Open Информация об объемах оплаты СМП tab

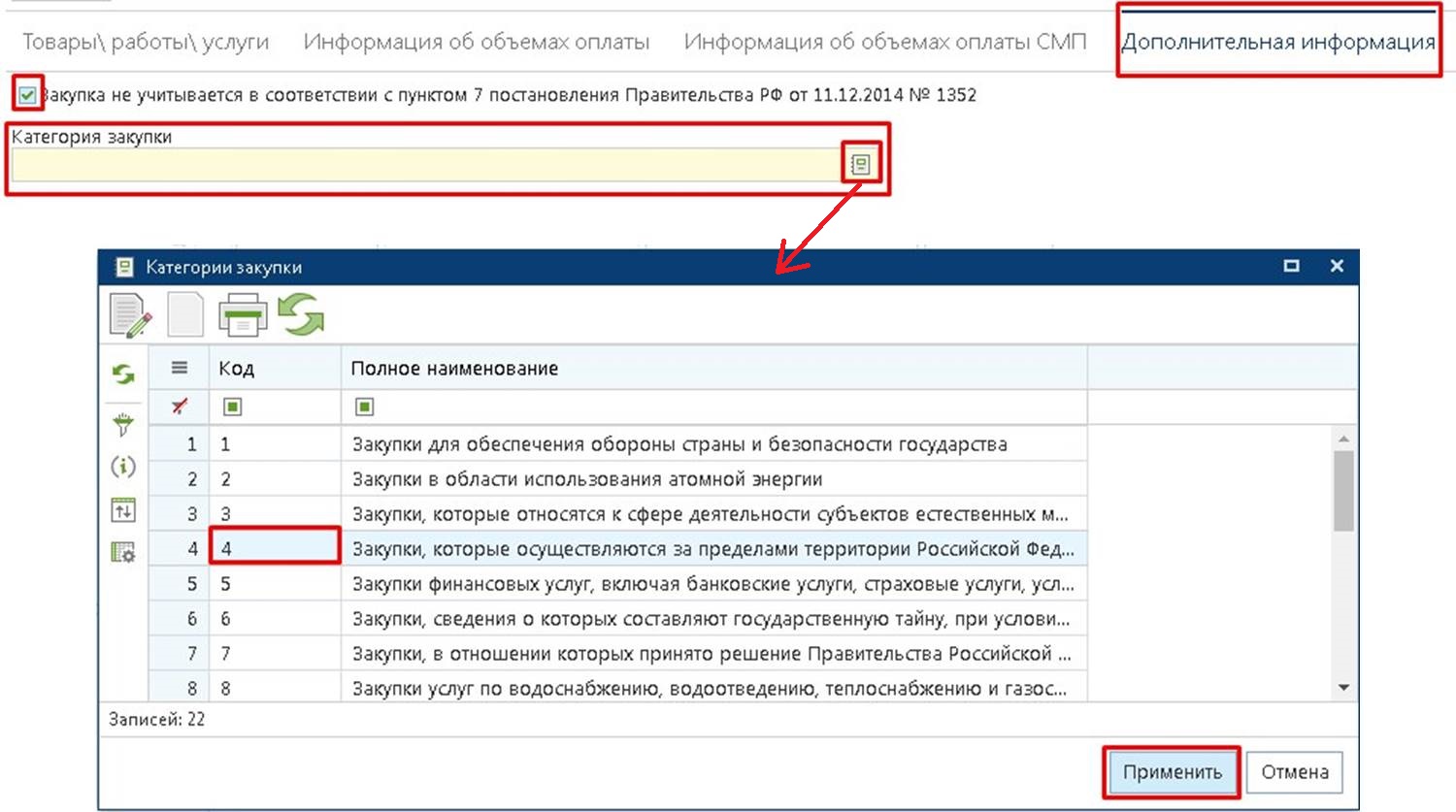[x=885, y=43]
